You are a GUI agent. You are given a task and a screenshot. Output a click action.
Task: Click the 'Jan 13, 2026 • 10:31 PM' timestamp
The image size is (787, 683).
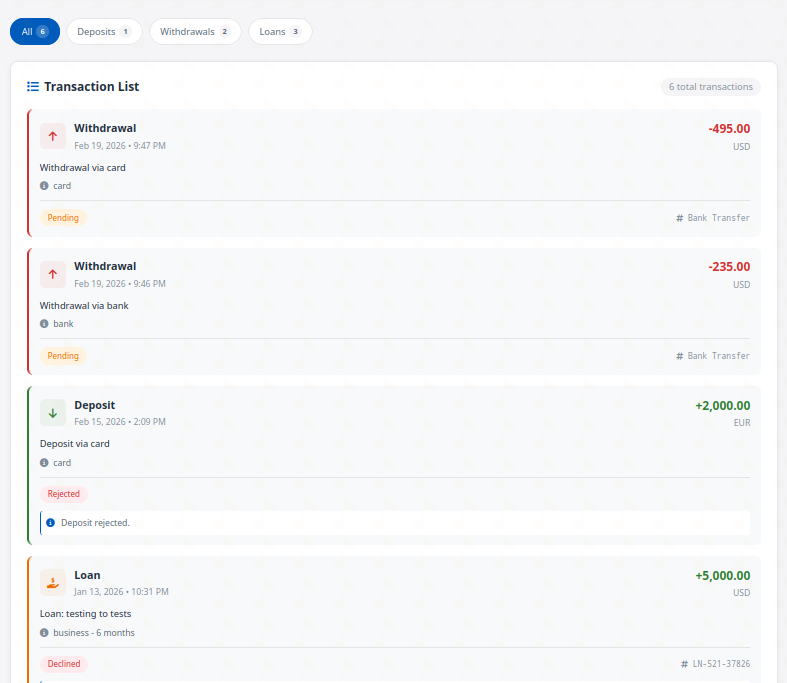pos(121,592)
